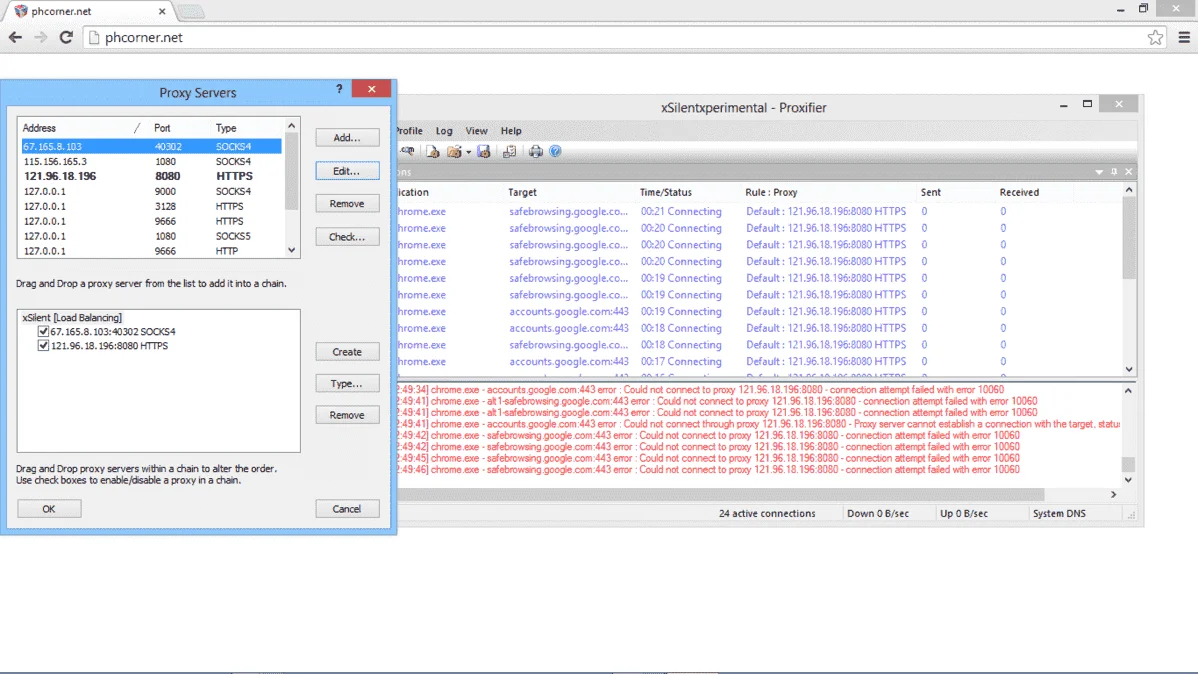Image resolution: width=1198 pixels, height=674 pixels.
Task: Uncheck 67.165.8.103:40302 SOCKS4 in the chain
Action: [44, 332]
